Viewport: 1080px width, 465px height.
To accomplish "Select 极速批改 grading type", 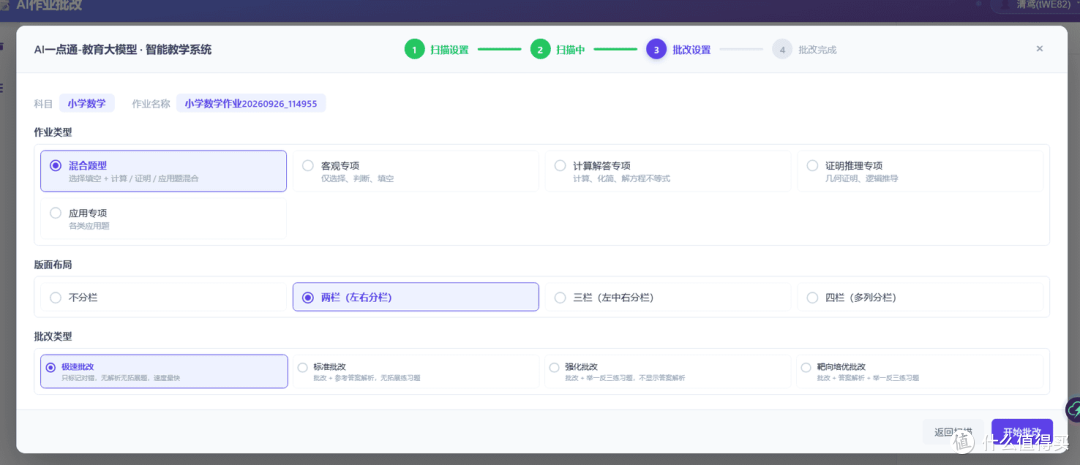I will [x=164, y=371].
